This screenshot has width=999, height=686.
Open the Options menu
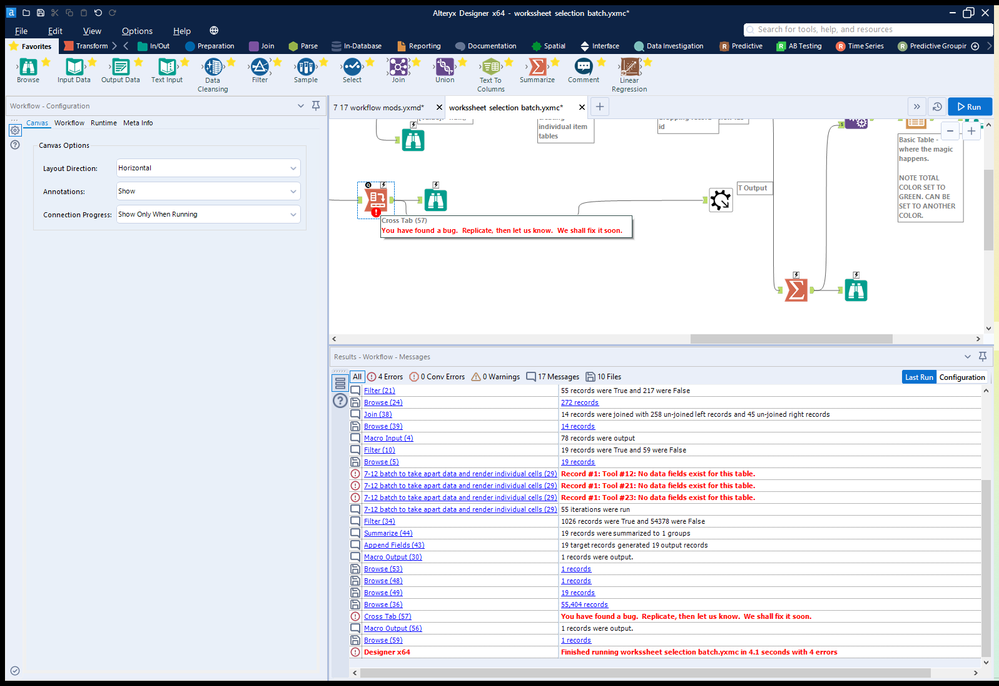(137, 31)
